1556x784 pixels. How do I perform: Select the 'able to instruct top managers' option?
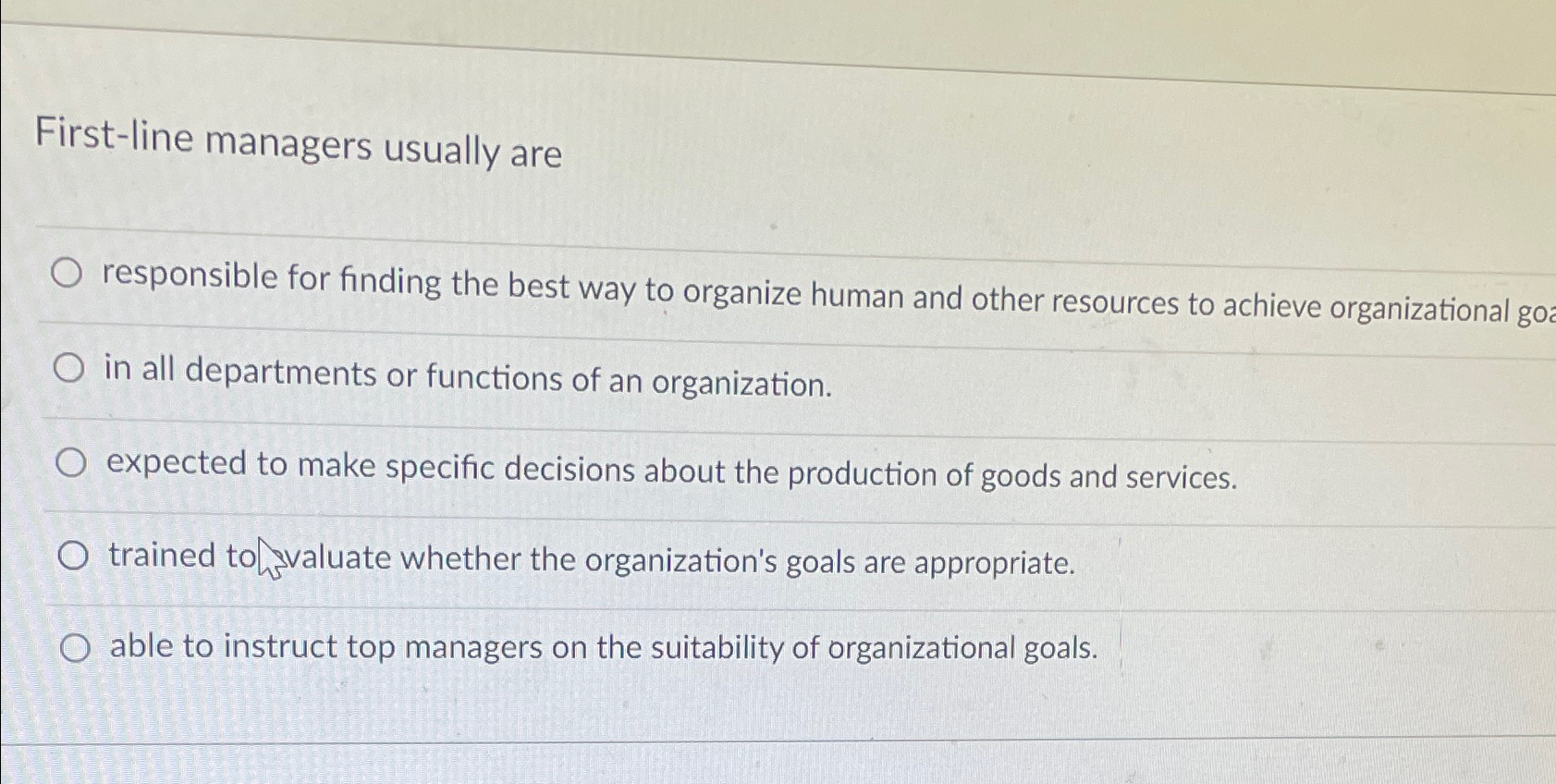click(76, 647)
